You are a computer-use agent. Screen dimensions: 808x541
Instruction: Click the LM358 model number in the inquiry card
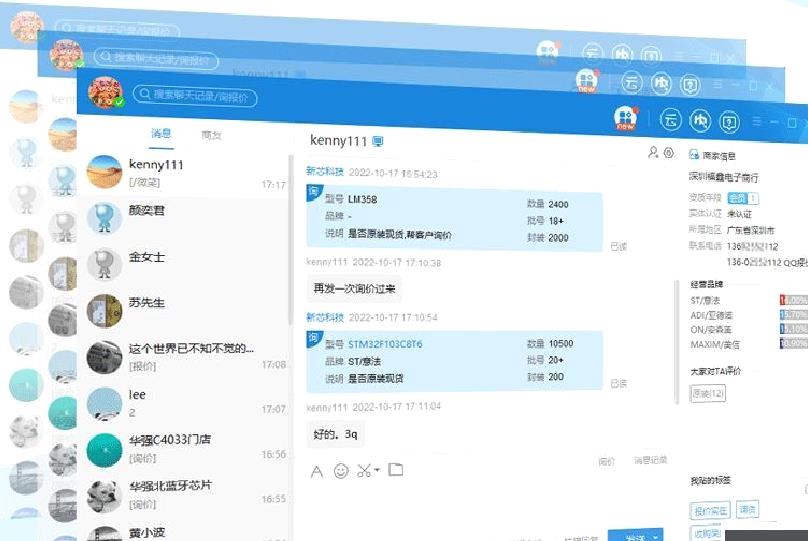point(362,199)
